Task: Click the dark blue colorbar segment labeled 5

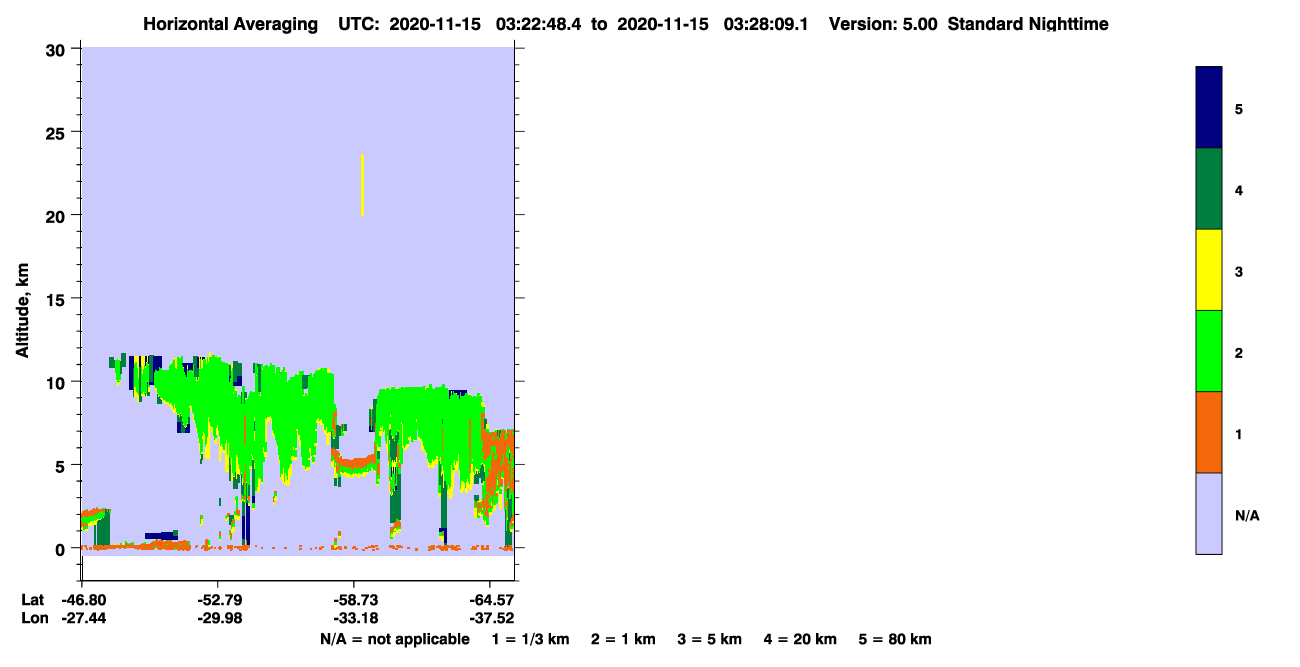Action: click(x=1209, y=108)
